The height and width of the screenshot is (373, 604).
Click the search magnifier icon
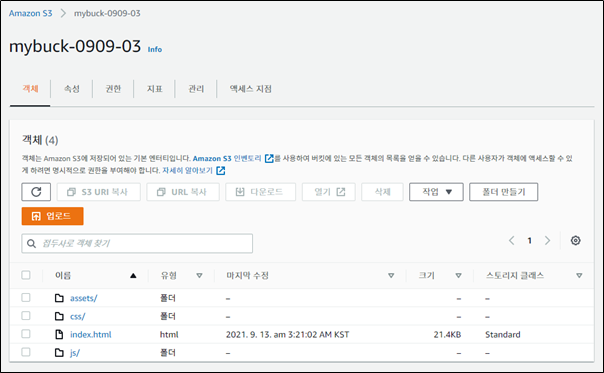(32, 244)
